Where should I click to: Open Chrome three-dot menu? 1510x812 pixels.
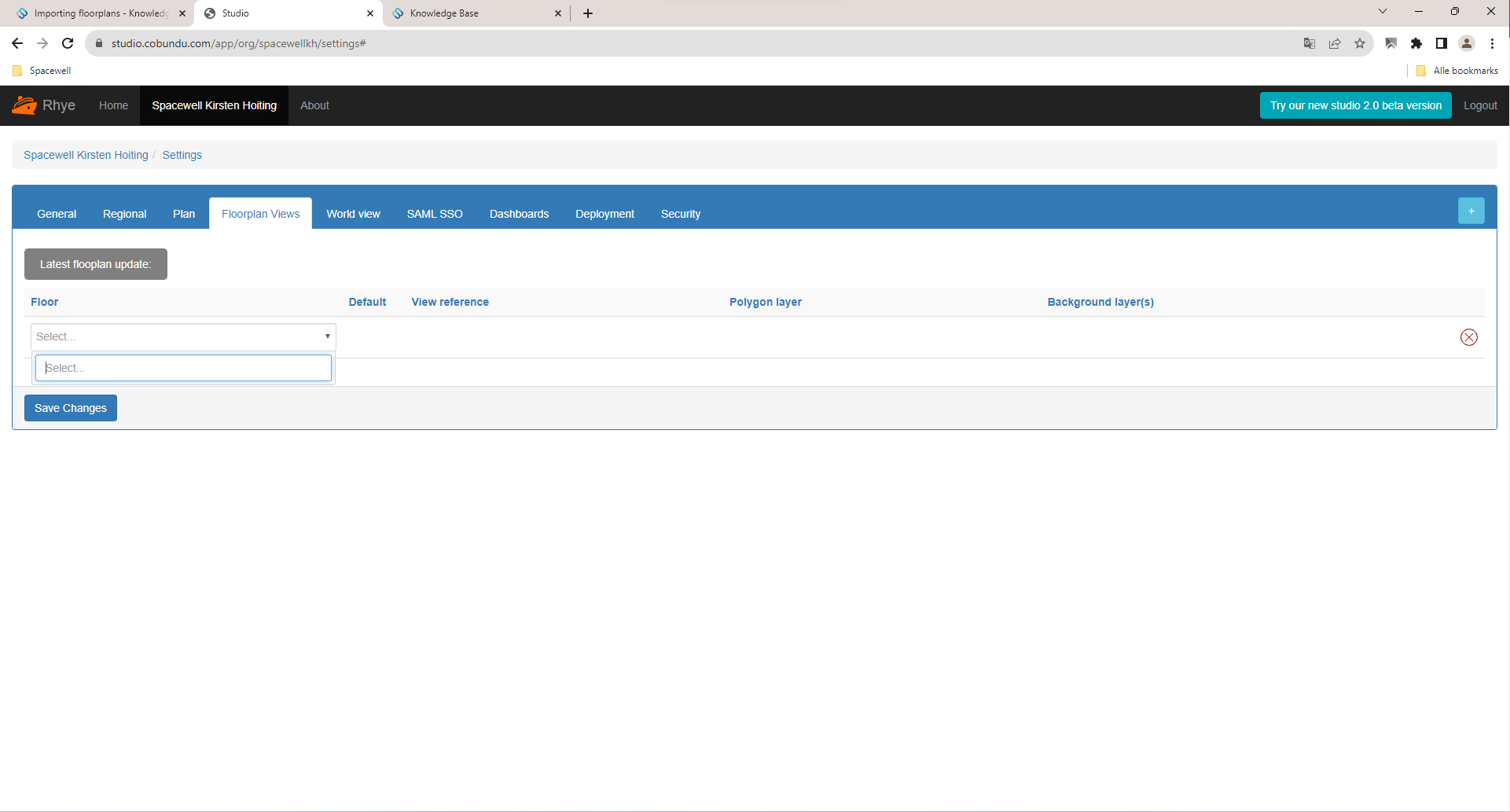[x=1492, y=43]
